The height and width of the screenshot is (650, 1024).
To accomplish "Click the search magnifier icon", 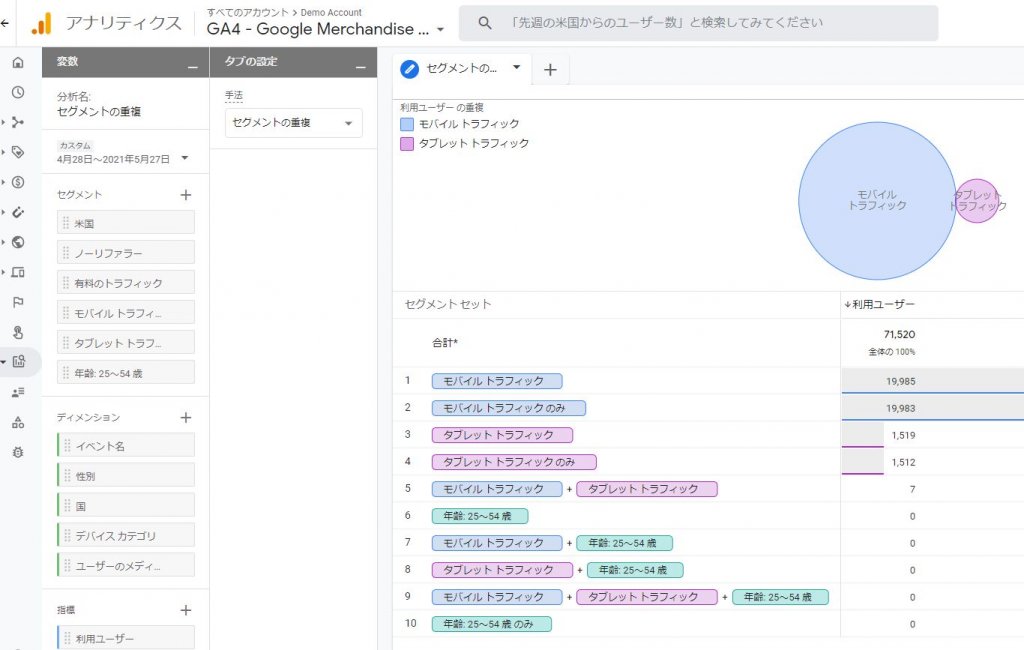I will [x=485, y=23].
